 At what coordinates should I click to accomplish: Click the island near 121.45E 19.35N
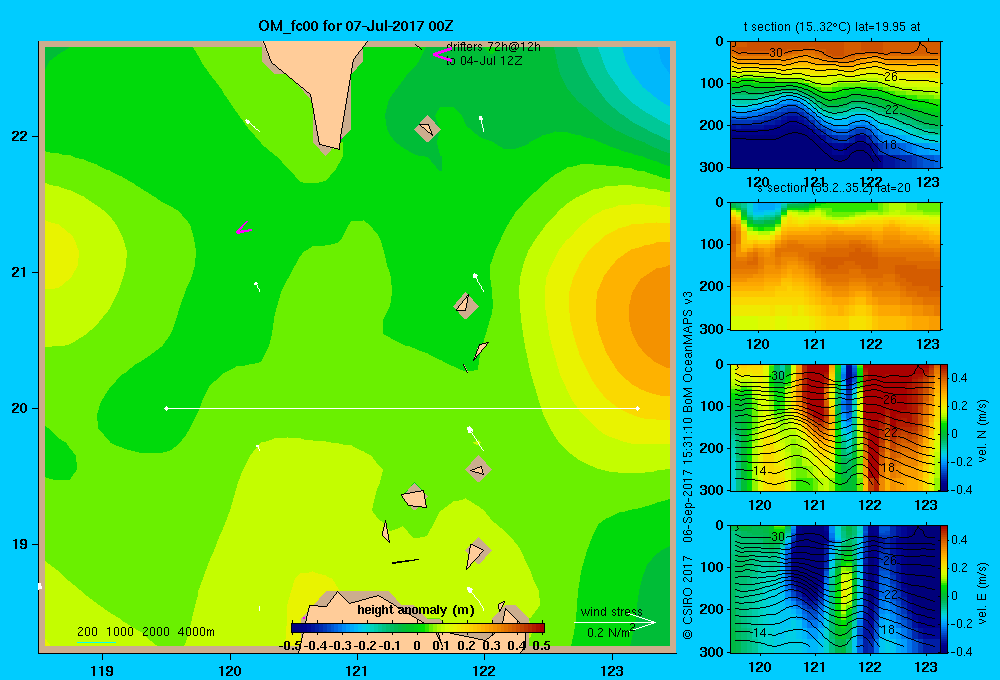(414, 497)
